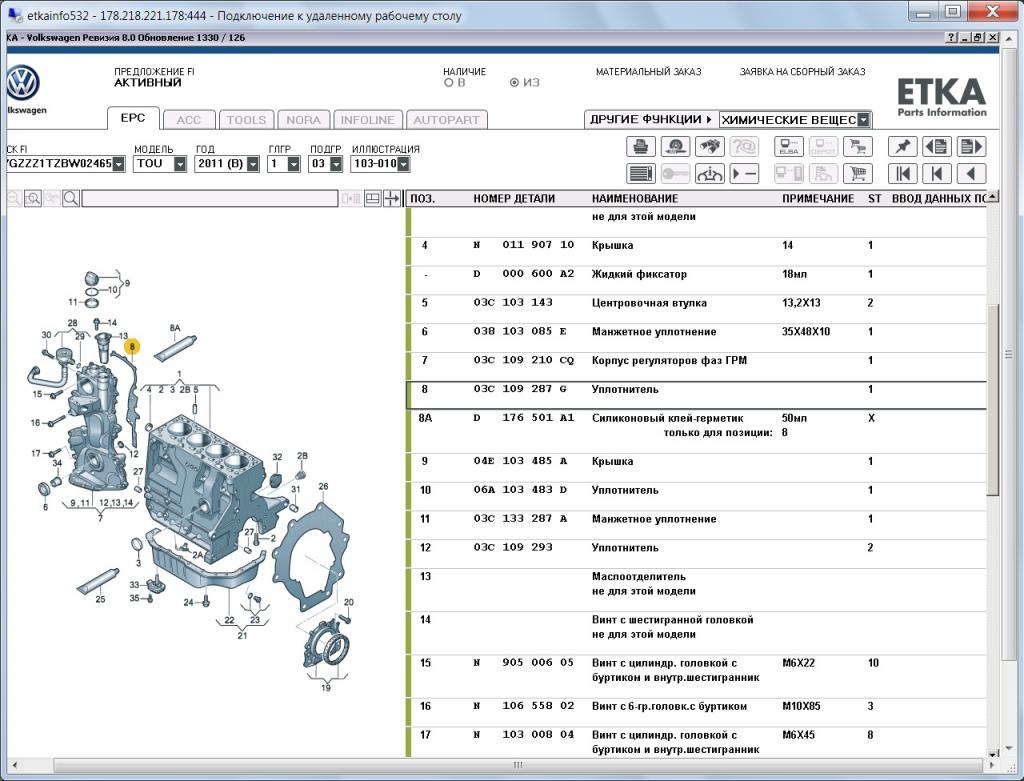This screenshot has height=781, width=1024.
Task: Click the help question mark in ETKA title bar
Action: click(x=952, y=38)
